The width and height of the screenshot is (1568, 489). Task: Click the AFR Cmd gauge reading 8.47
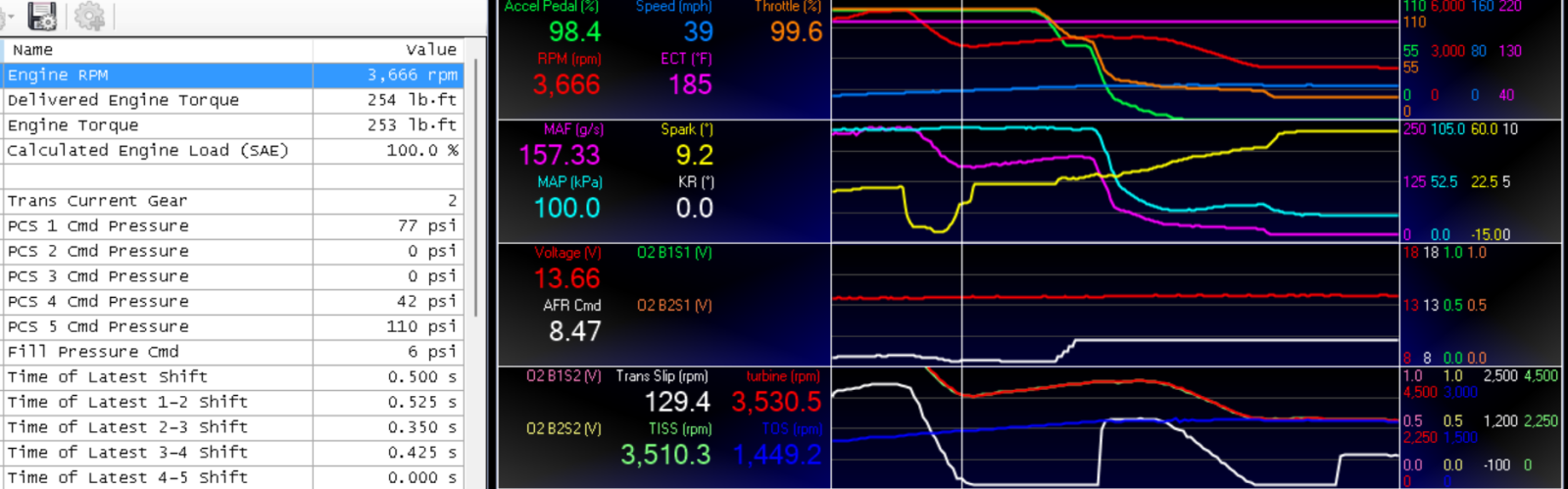(575, 331)
